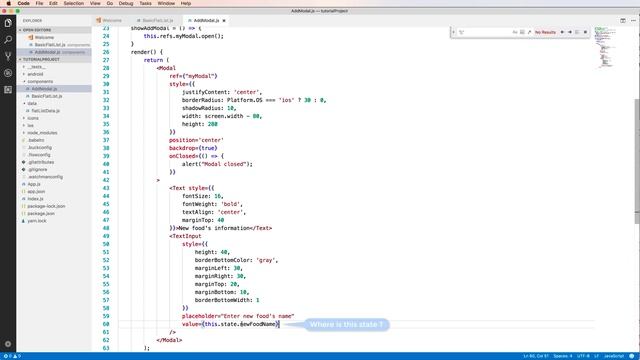Click errors and warnings count in status bar
The width and height of the screenshot is (640, 360).
tap(12, 356)
